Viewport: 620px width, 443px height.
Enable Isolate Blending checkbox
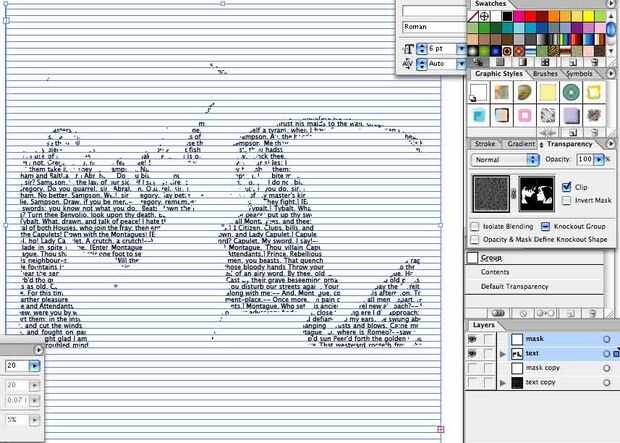(x=475, y=227)
